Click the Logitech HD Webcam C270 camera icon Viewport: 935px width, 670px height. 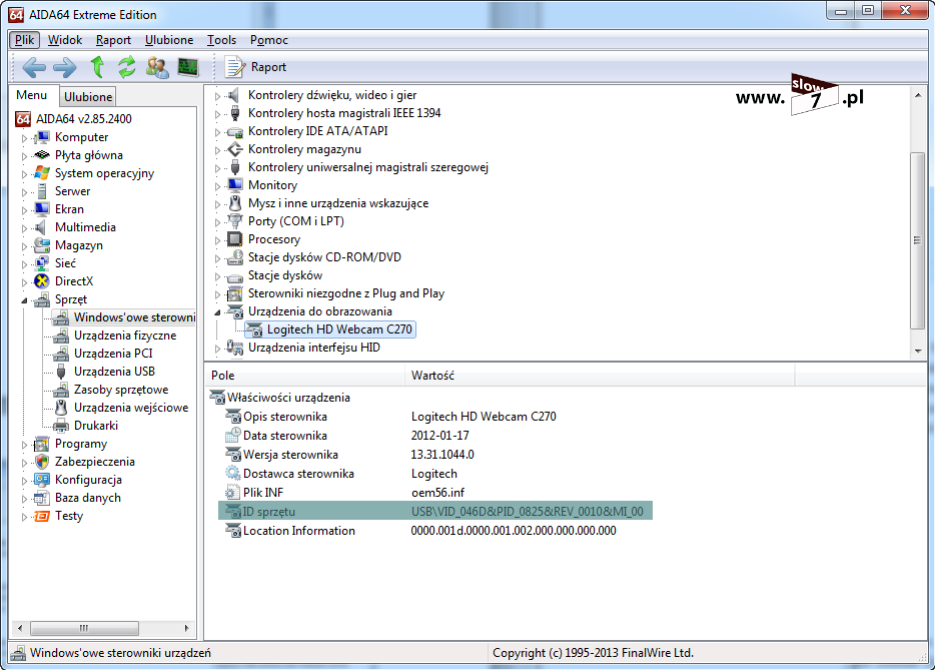pyautogui.click(x=254, y=330)
